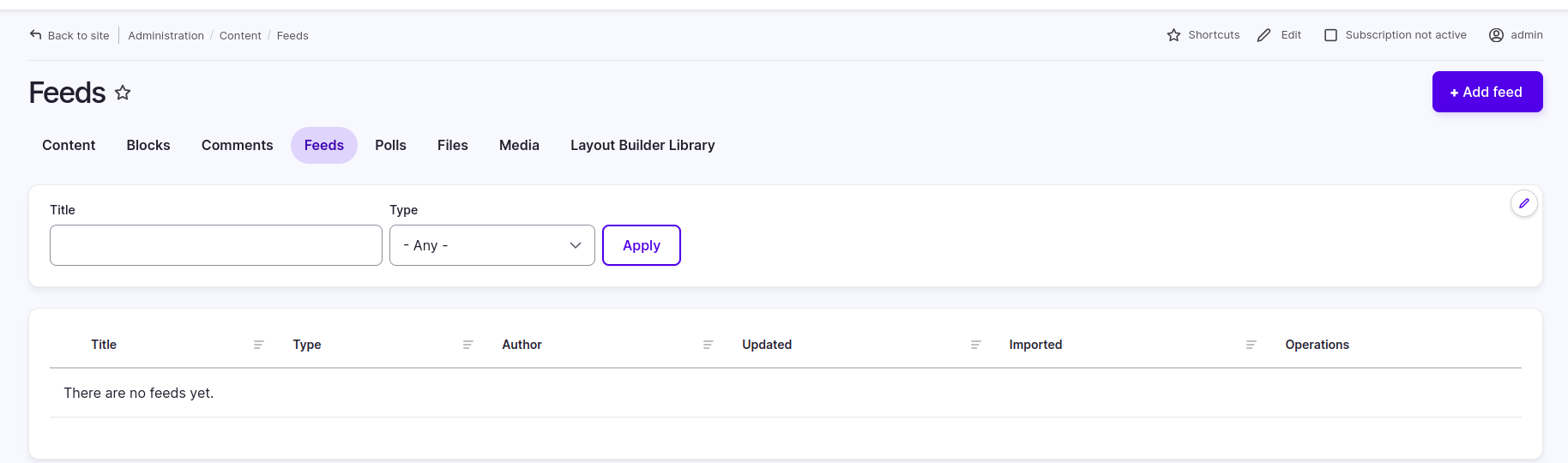Screen dimensions: 1568x463
Task: Star the Feeds page title as shortcut
Action: [x=123, y=93]
